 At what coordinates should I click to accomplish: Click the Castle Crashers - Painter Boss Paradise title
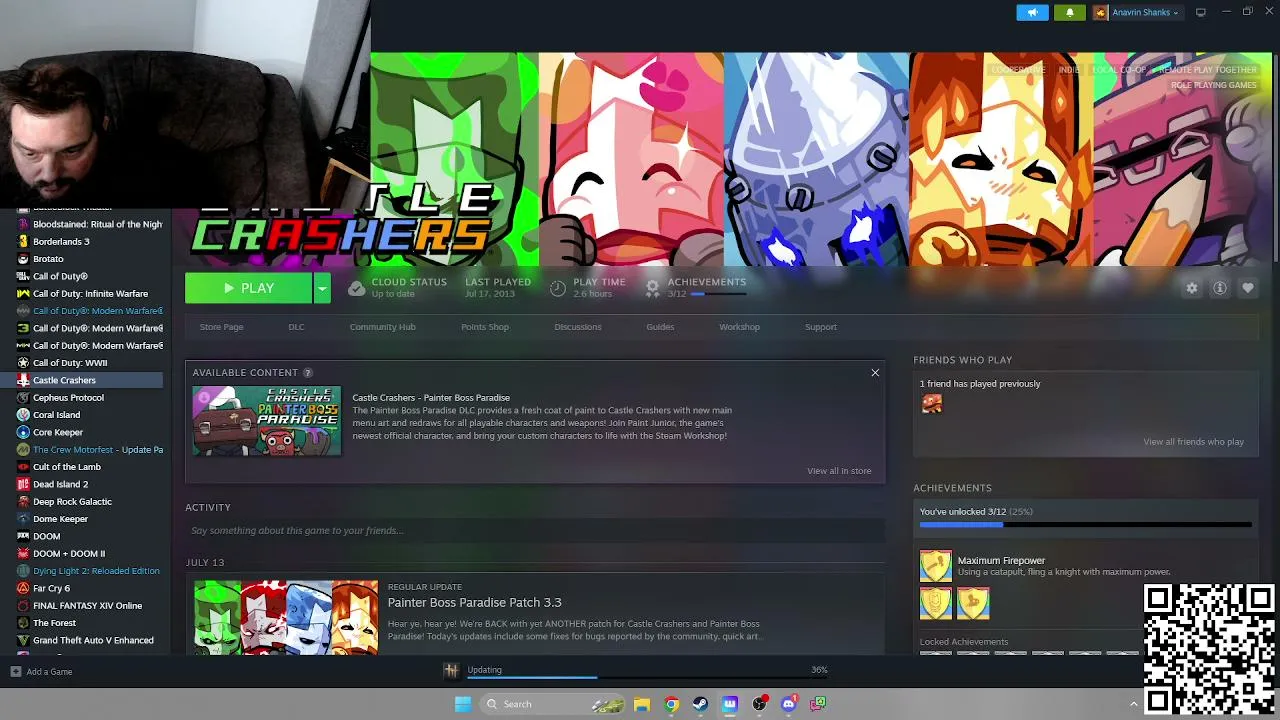click(x=431, y=398)
